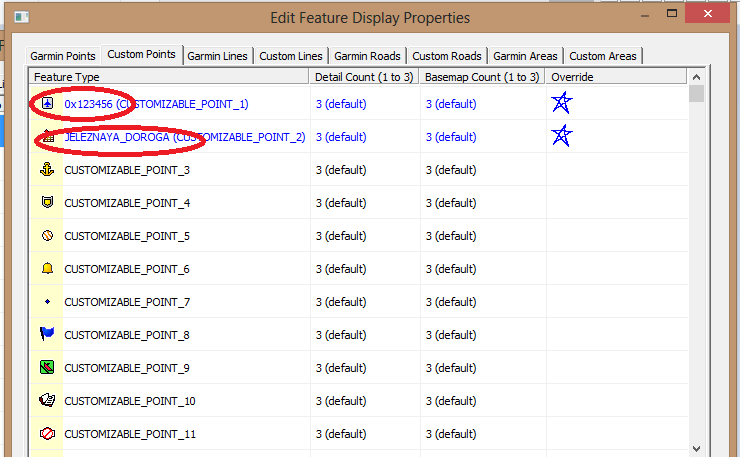Image resolution: width=740 pixels, height=457 pixels.
Task: Click the Basemap Count column header
Action: tap(482, 77)
